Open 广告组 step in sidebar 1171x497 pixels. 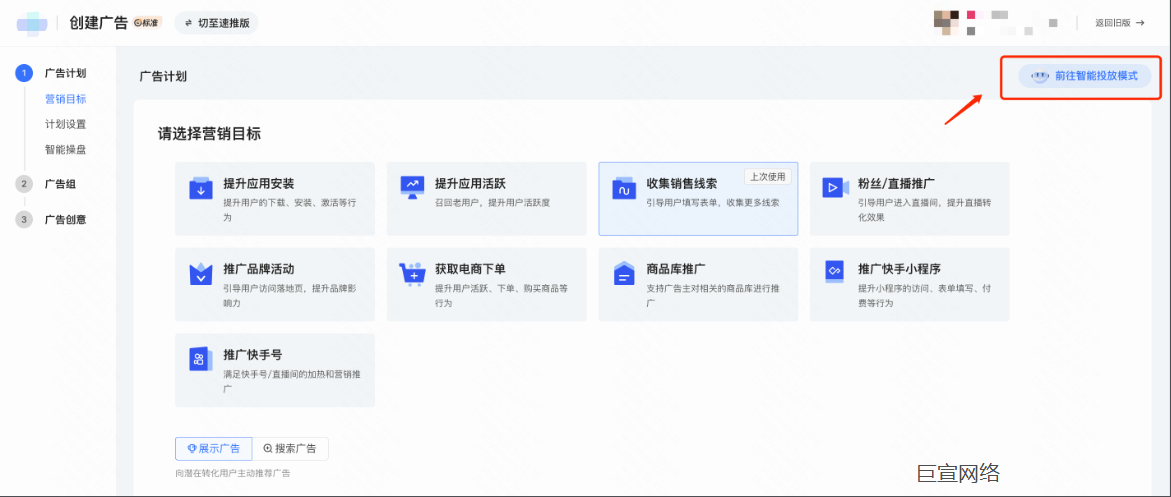[60, 185]
